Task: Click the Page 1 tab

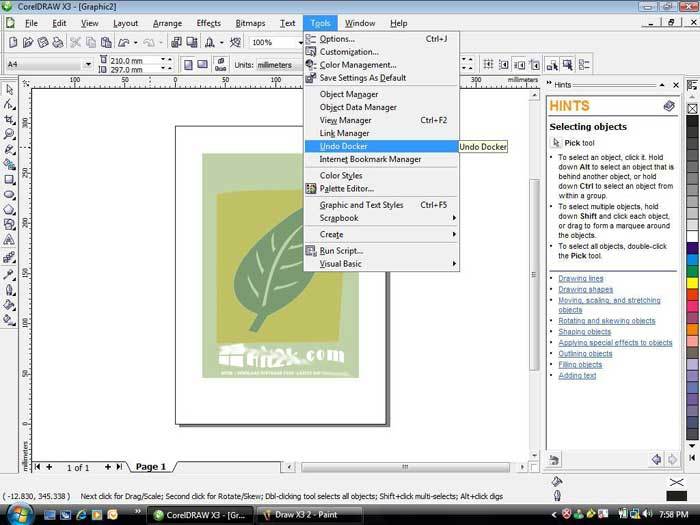Action: click(150, 467)
